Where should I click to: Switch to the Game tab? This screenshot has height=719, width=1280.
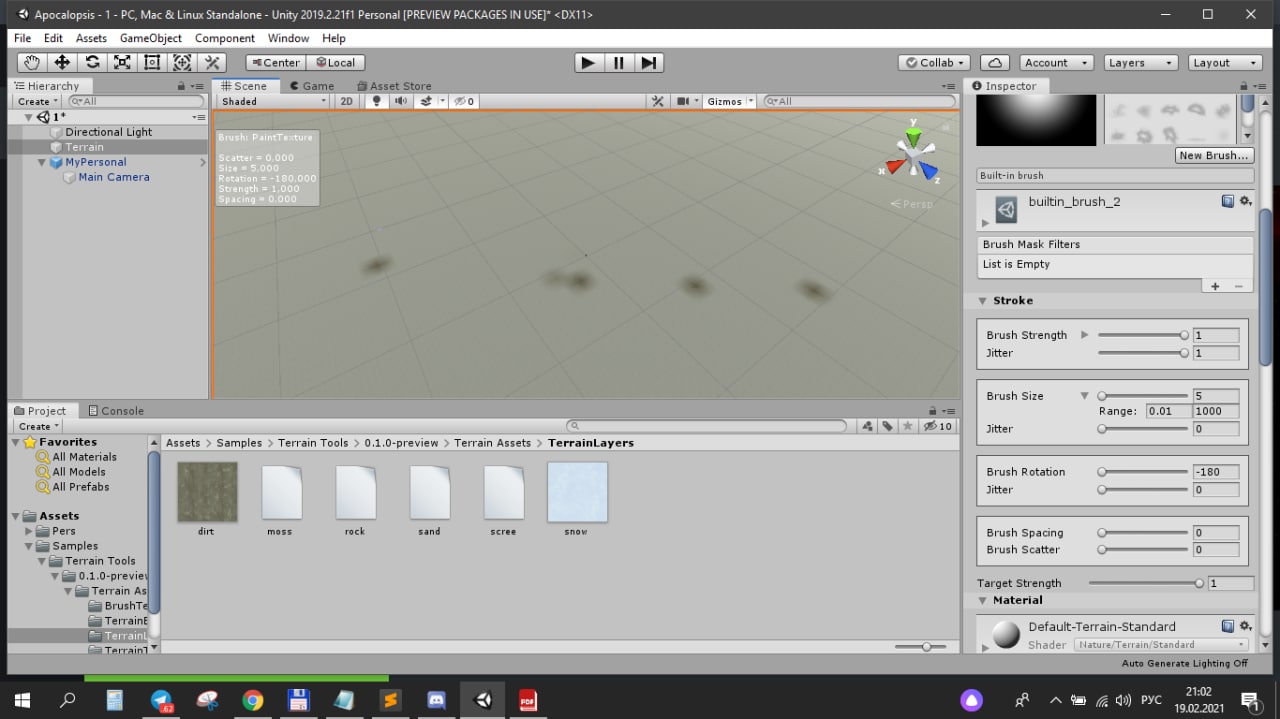click(x=311, y=86)
